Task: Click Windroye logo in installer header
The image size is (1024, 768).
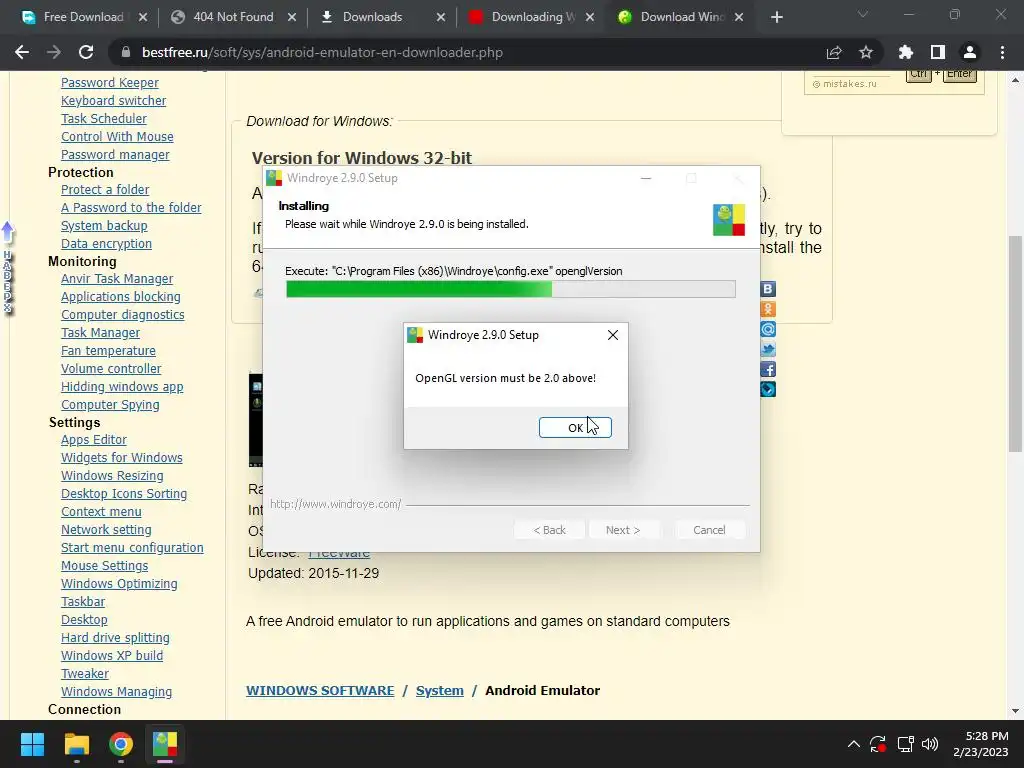Action: (729, 219)
